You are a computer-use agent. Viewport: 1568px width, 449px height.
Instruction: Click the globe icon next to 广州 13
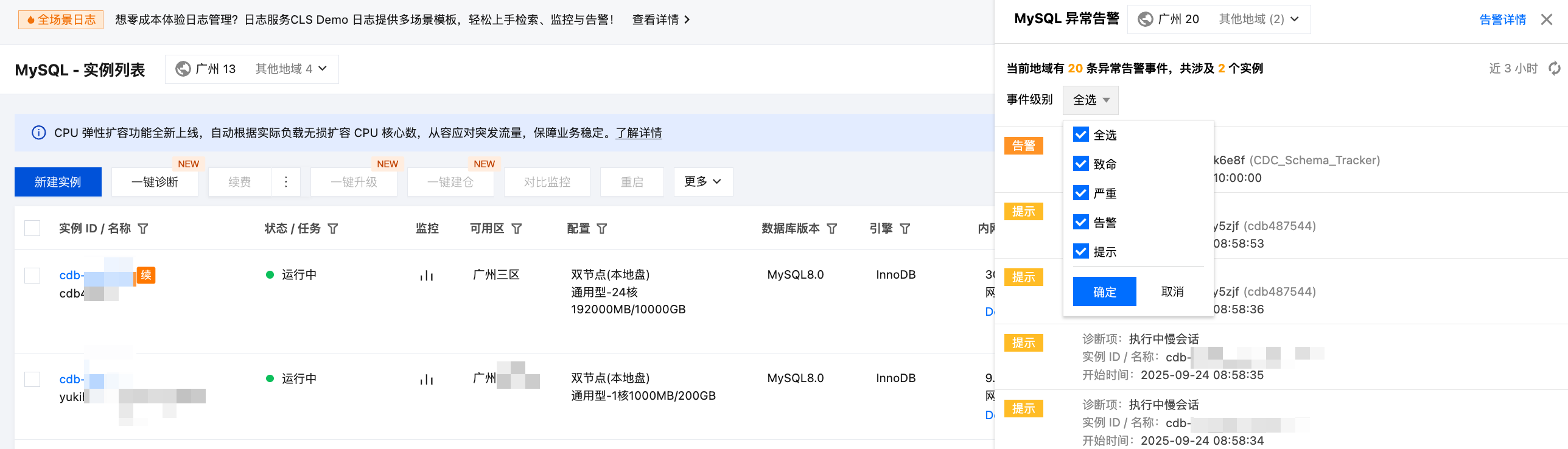[x=183, y=69]
